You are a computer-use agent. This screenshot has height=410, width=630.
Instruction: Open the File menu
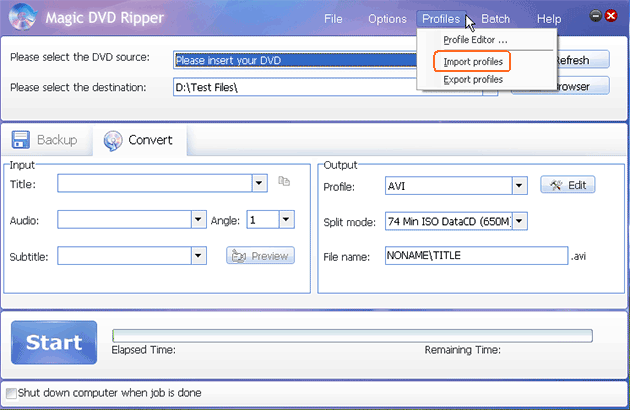tap(333, 19)
